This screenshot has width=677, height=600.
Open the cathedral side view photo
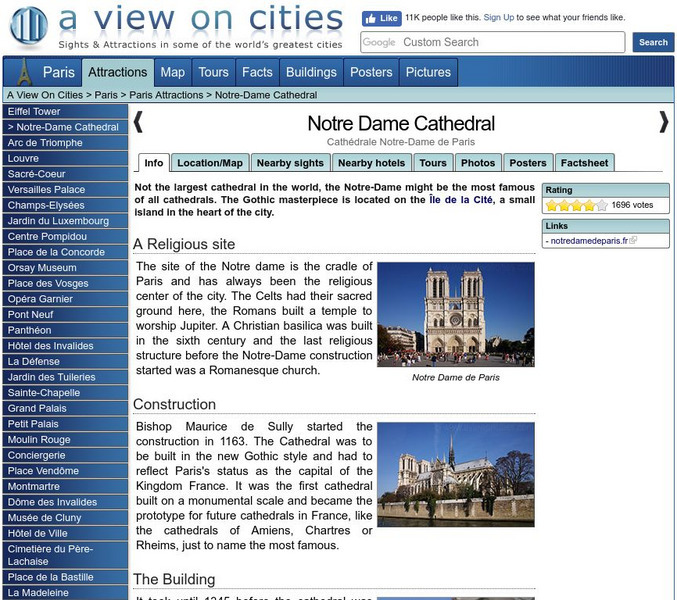(x=455, y=474)
